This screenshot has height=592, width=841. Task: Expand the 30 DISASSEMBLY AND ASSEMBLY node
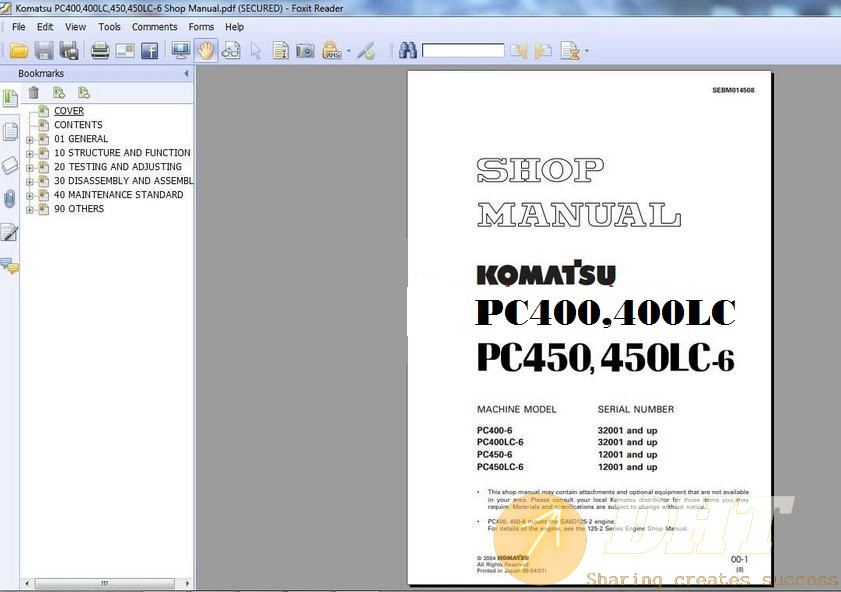point(30,182)
